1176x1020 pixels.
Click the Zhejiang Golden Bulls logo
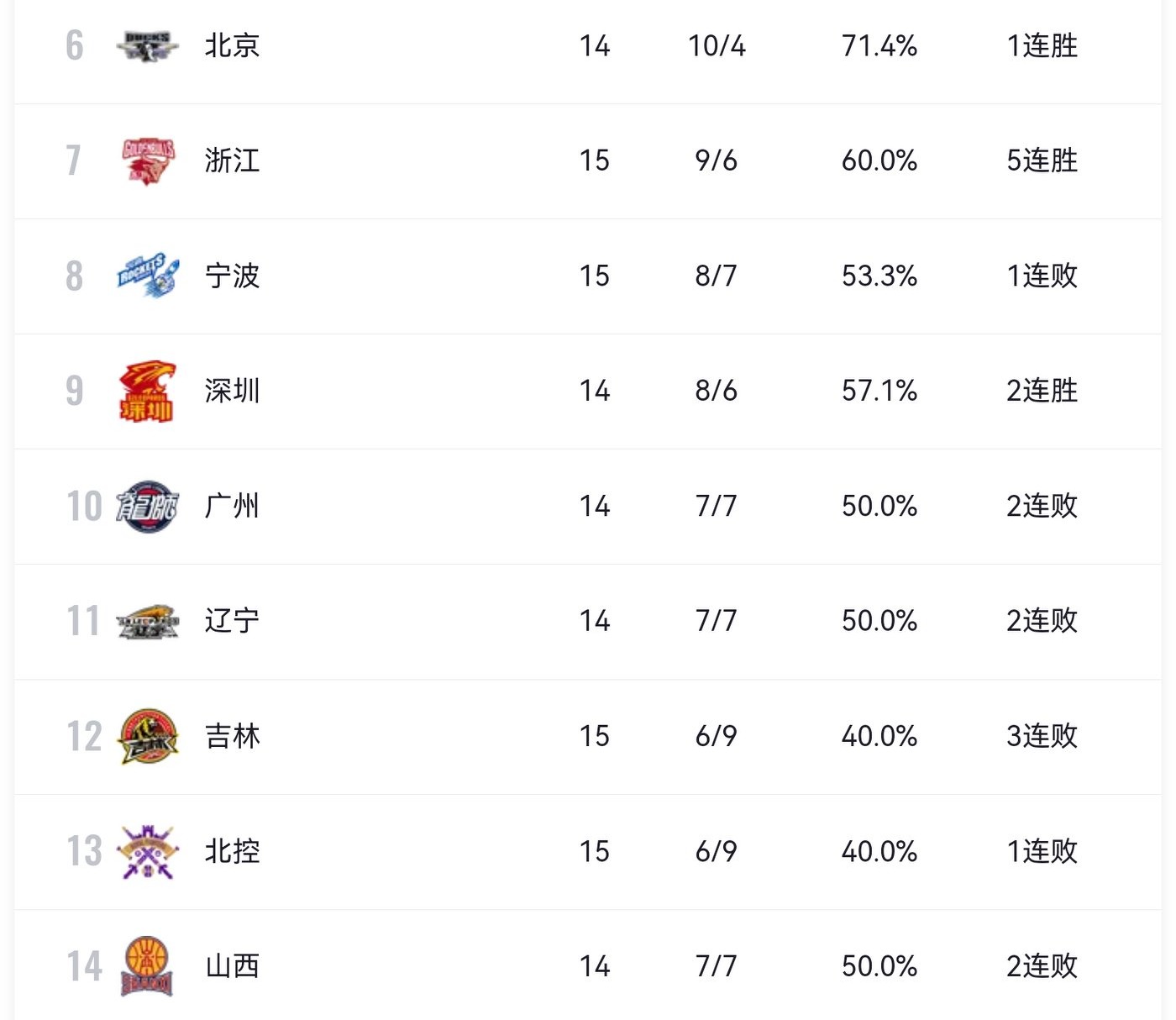[148, 160]
